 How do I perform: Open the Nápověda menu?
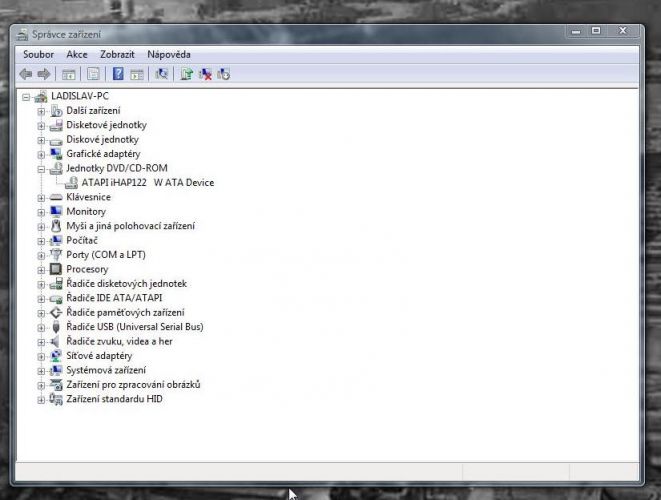(169, 54)
